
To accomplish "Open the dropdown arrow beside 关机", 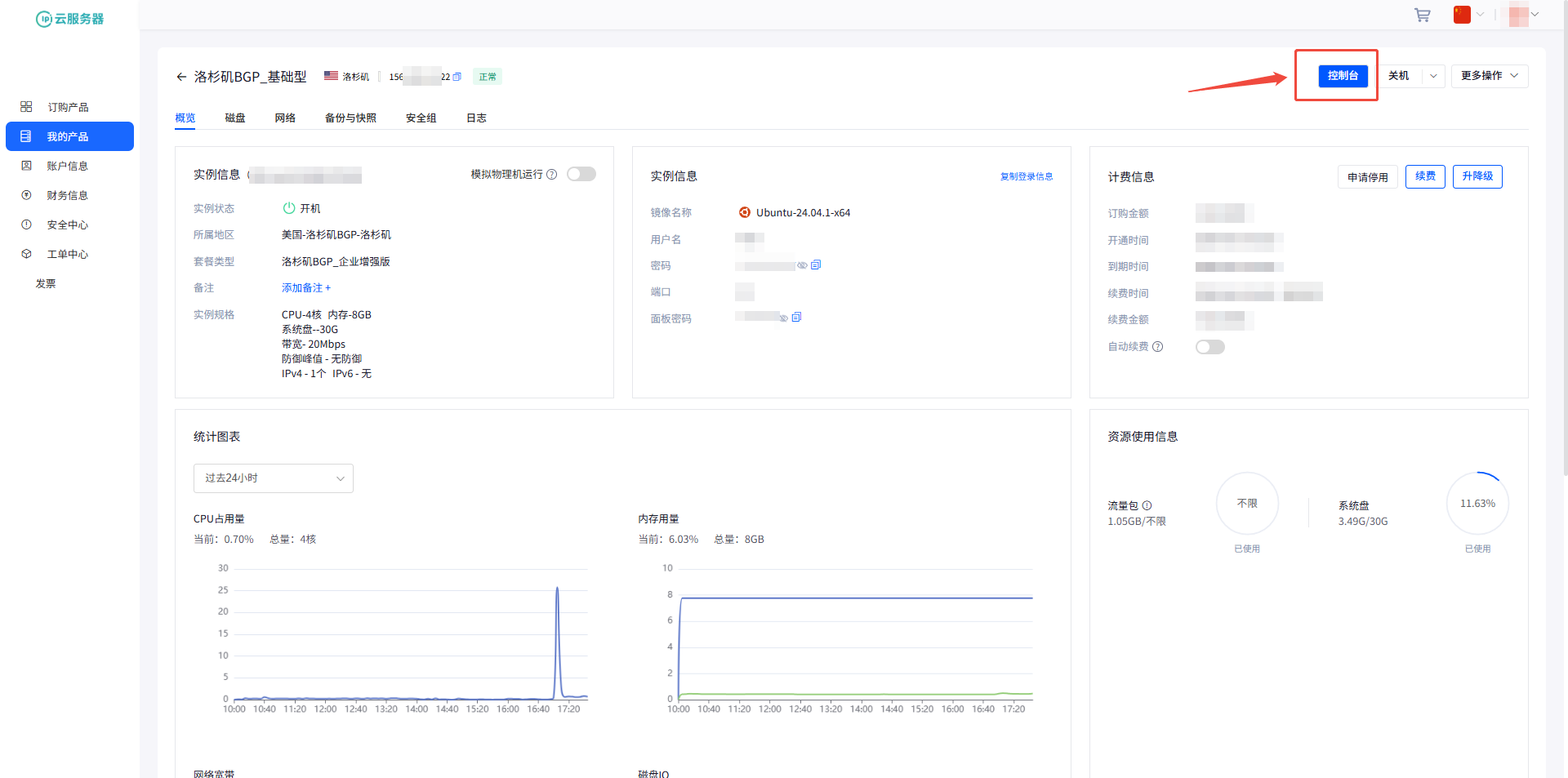I will tap(1433, 76).
